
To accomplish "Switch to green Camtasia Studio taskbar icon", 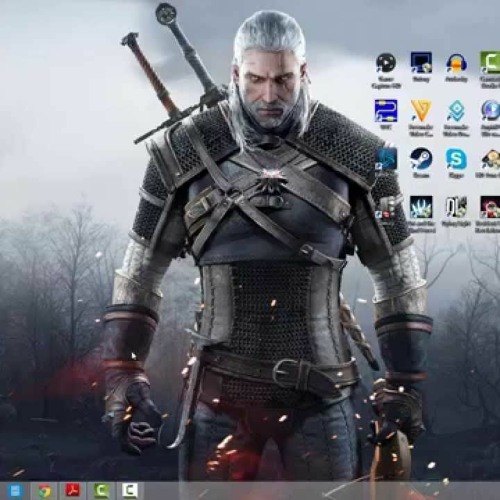I will point(101,490).
